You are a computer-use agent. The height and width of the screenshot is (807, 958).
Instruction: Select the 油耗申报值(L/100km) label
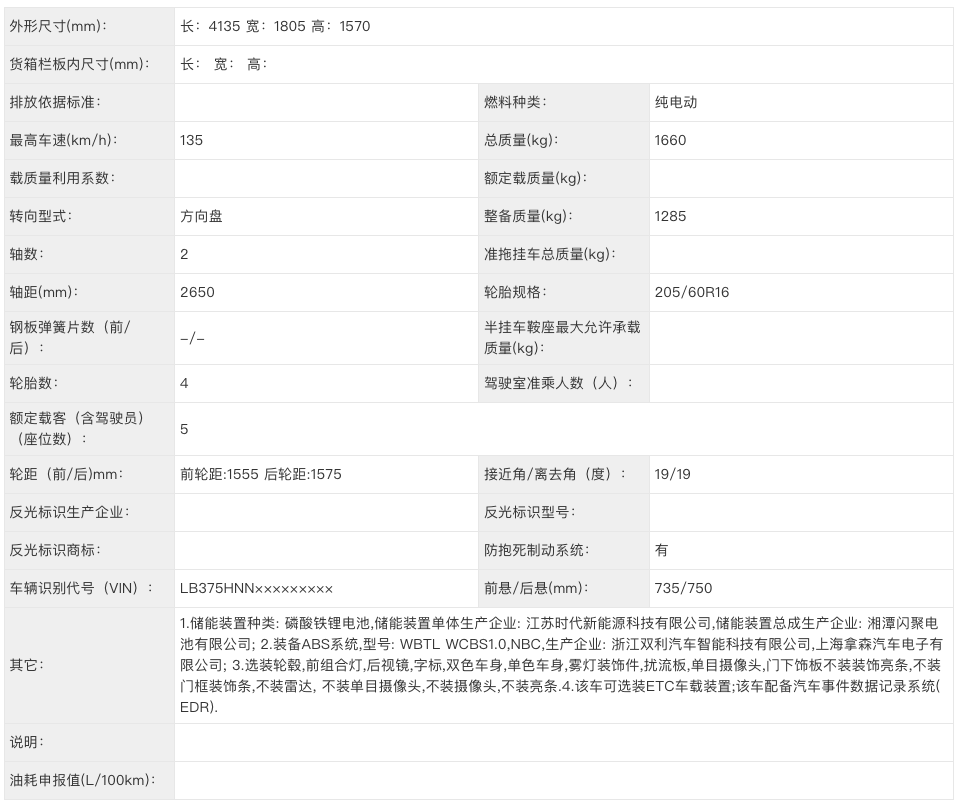[x=82, y=780]
